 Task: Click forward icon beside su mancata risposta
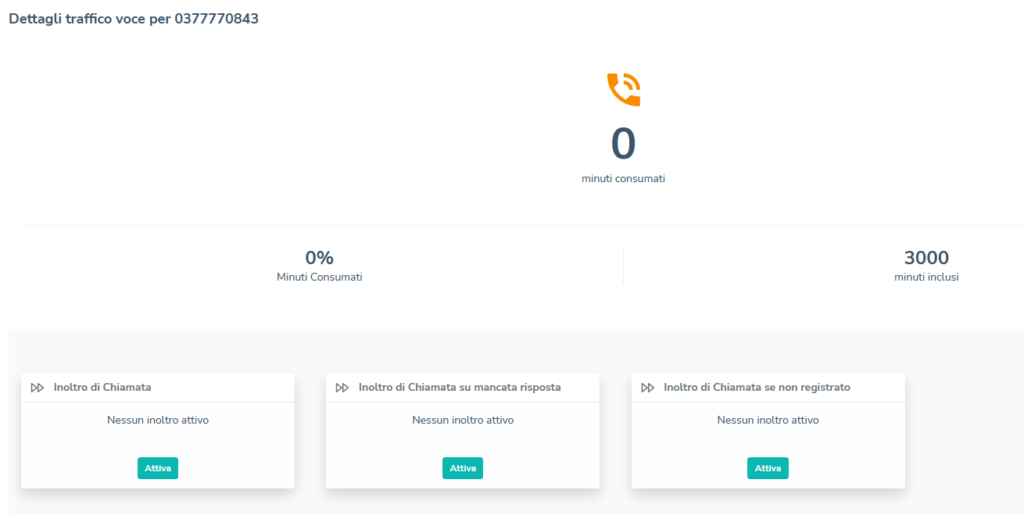pos(342,388)
